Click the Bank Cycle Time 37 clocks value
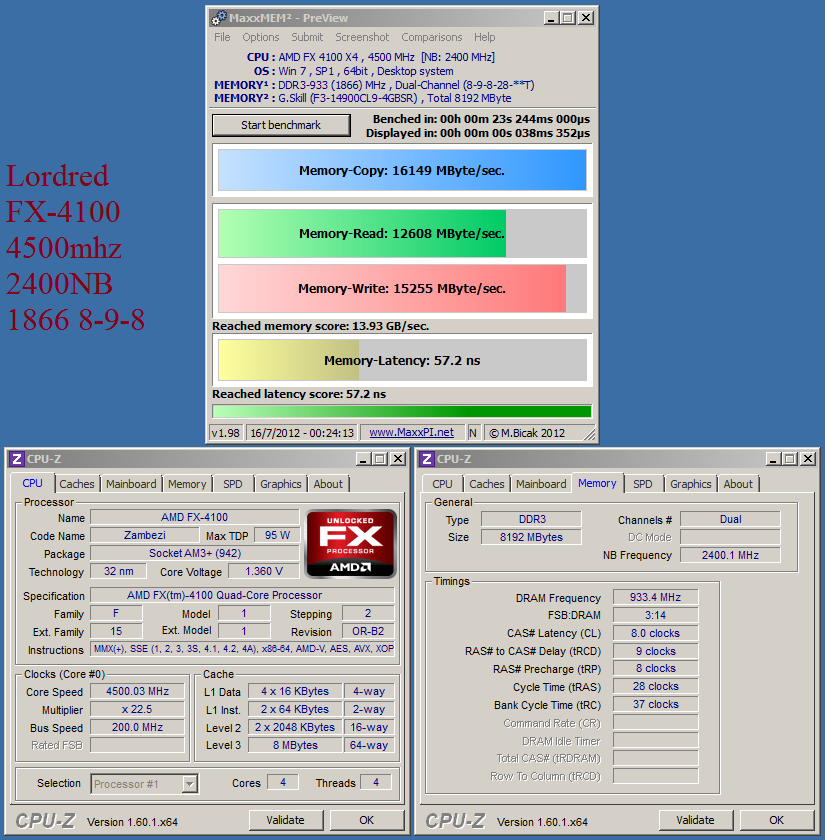The image size is (825, 840). (x=655, y=704)
